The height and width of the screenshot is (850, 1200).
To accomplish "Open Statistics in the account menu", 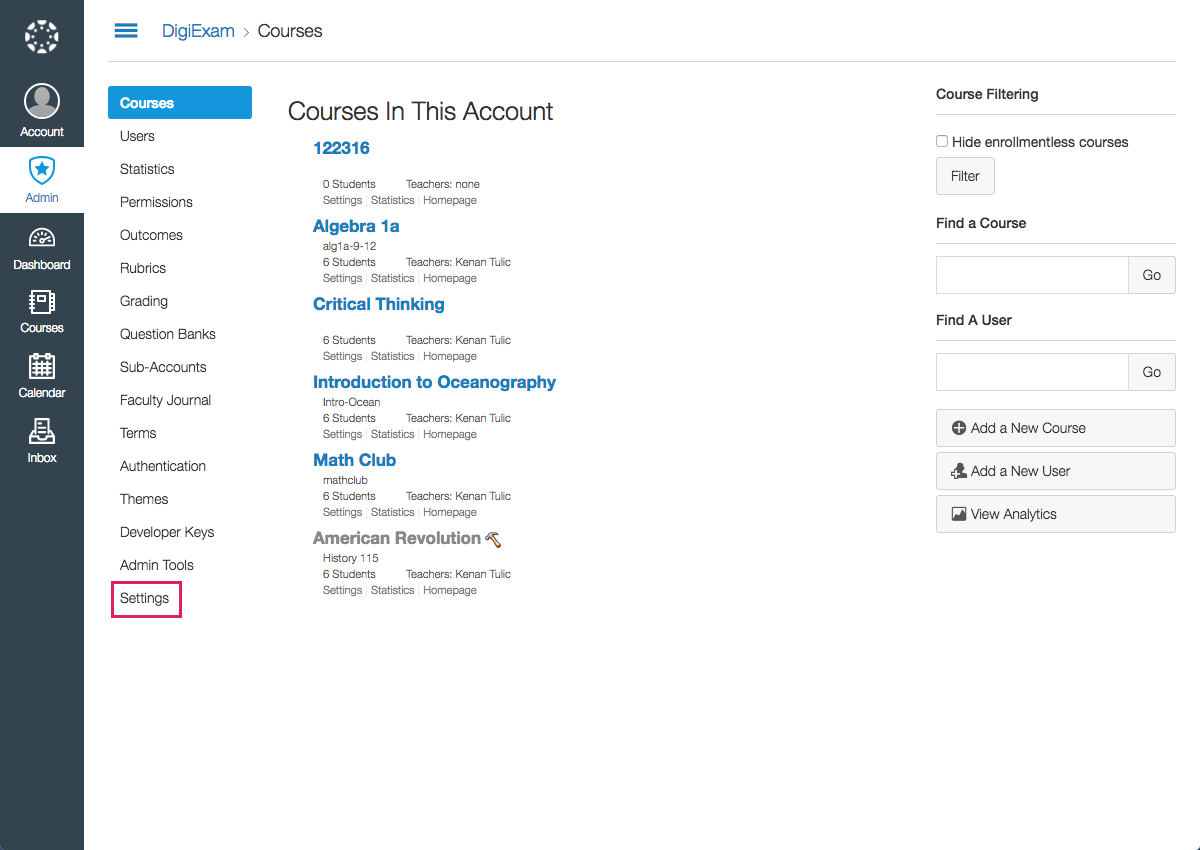I will (147, 169).
